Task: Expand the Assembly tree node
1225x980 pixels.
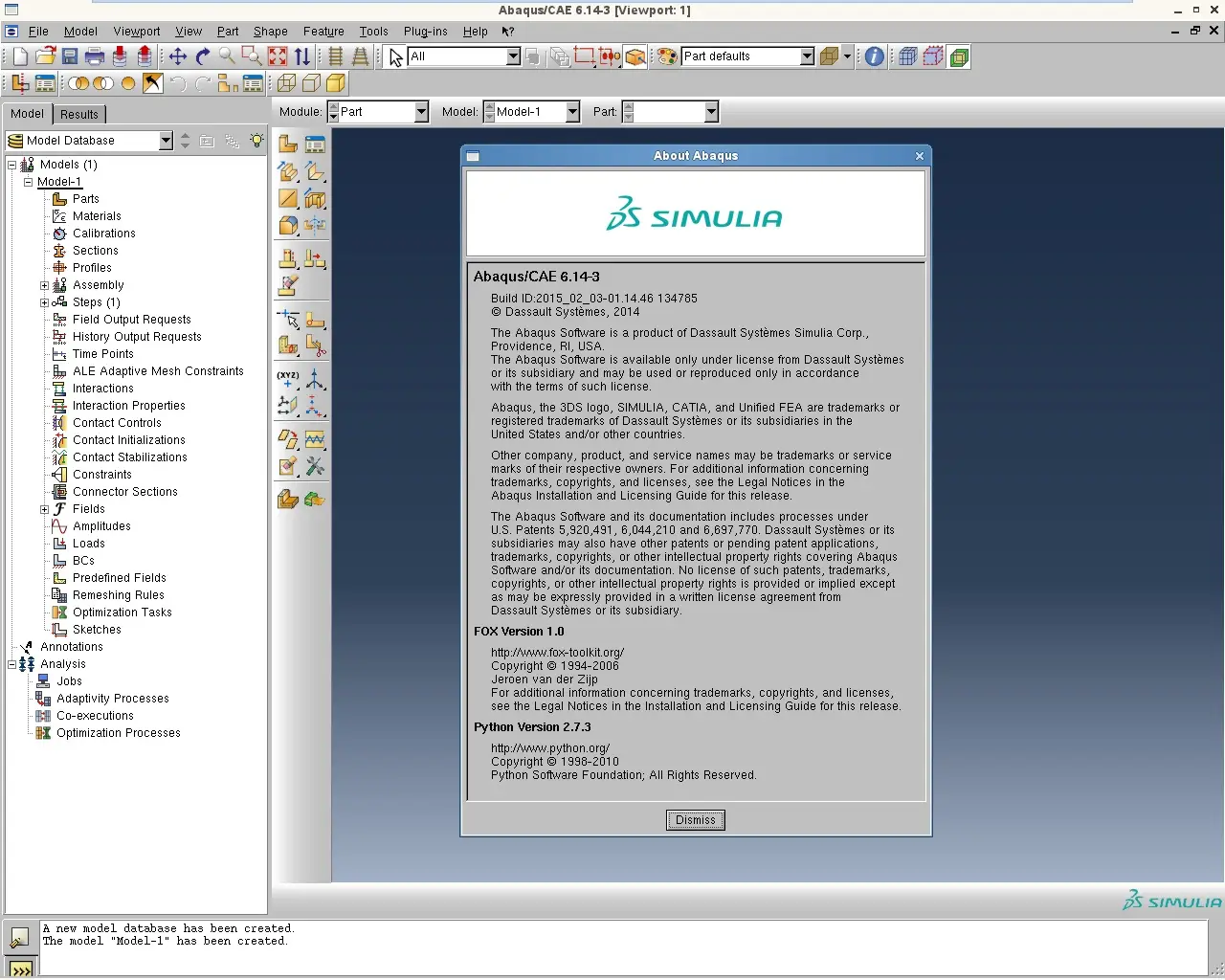Action: click(x=44, y=285)
